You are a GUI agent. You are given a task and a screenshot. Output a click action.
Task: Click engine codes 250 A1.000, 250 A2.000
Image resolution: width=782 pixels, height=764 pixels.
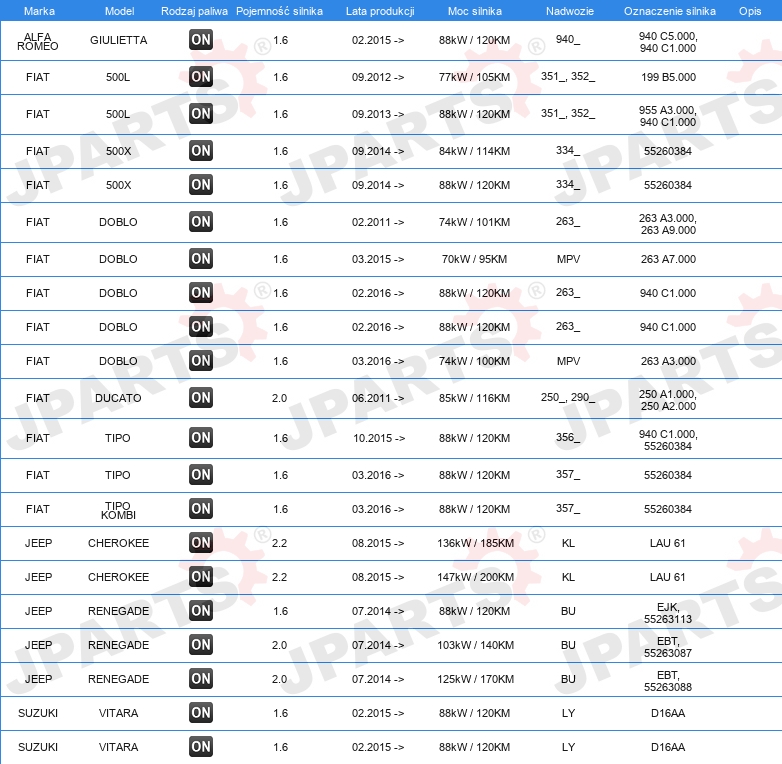tap(668, 400)
